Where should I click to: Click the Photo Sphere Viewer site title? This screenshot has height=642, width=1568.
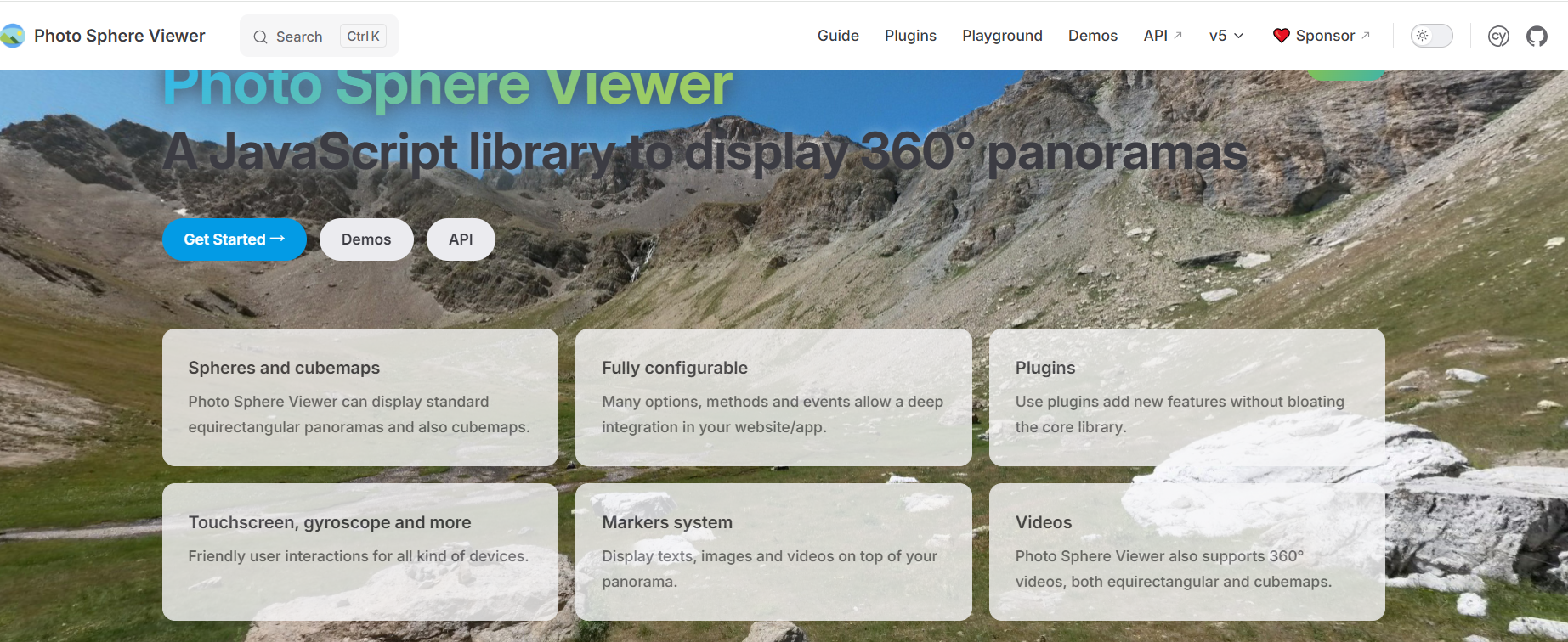point(120,36)
